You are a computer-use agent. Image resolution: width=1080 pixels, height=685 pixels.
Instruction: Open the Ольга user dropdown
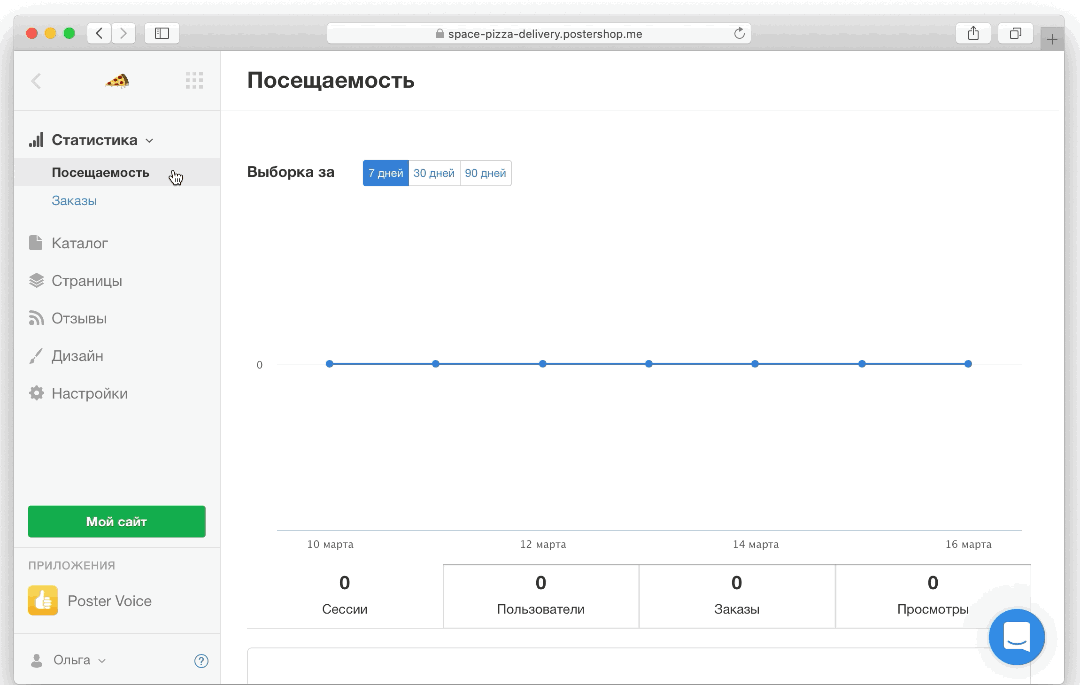coord(70,660)
